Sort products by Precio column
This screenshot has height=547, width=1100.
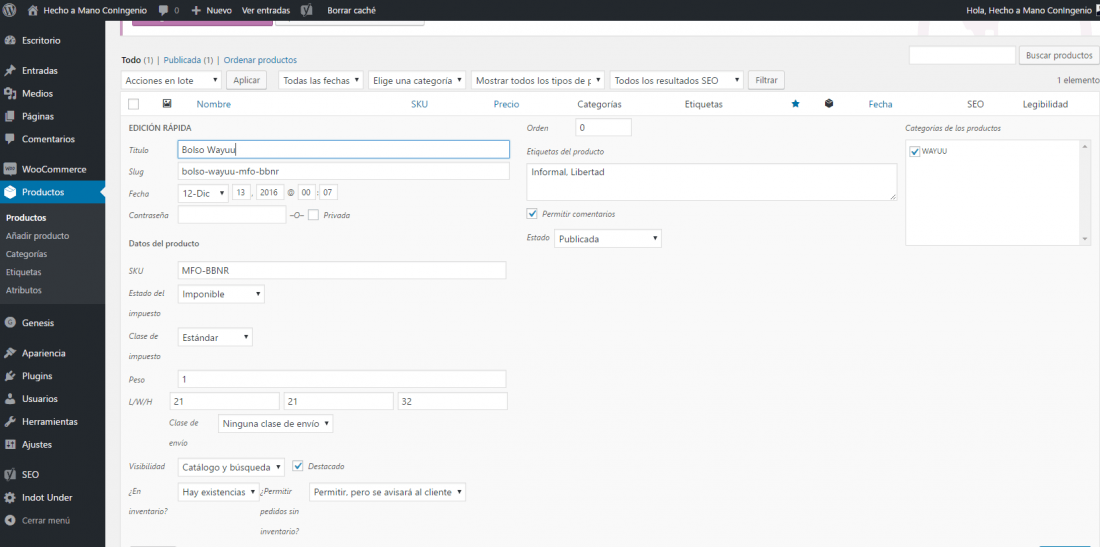(x=507, y=104)
